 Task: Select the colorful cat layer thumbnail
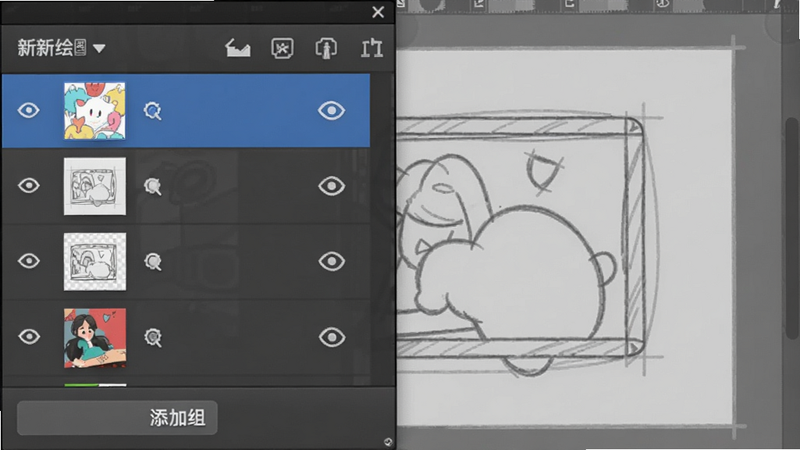(95, 111)
